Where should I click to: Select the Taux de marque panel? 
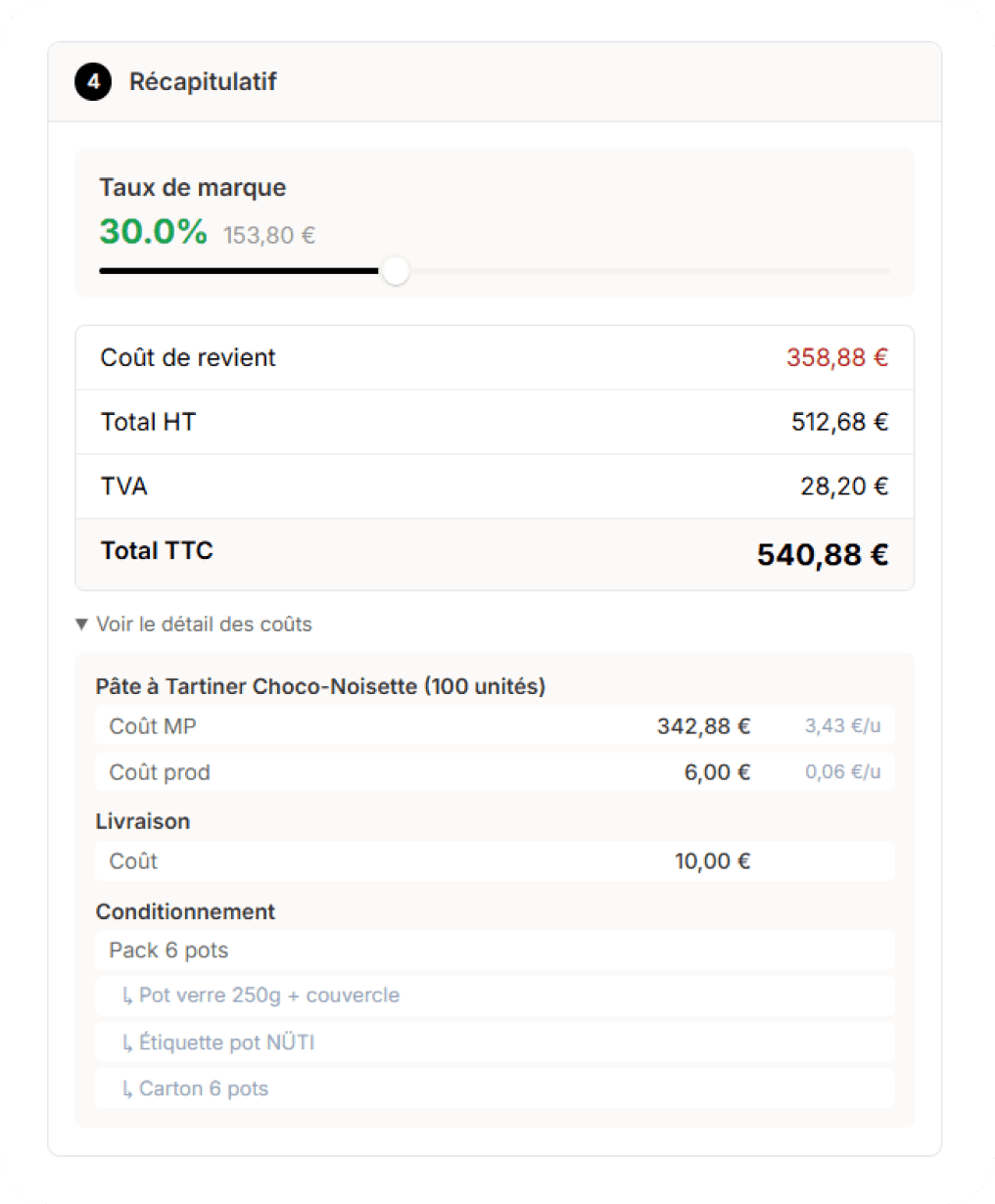coord(494,222)
